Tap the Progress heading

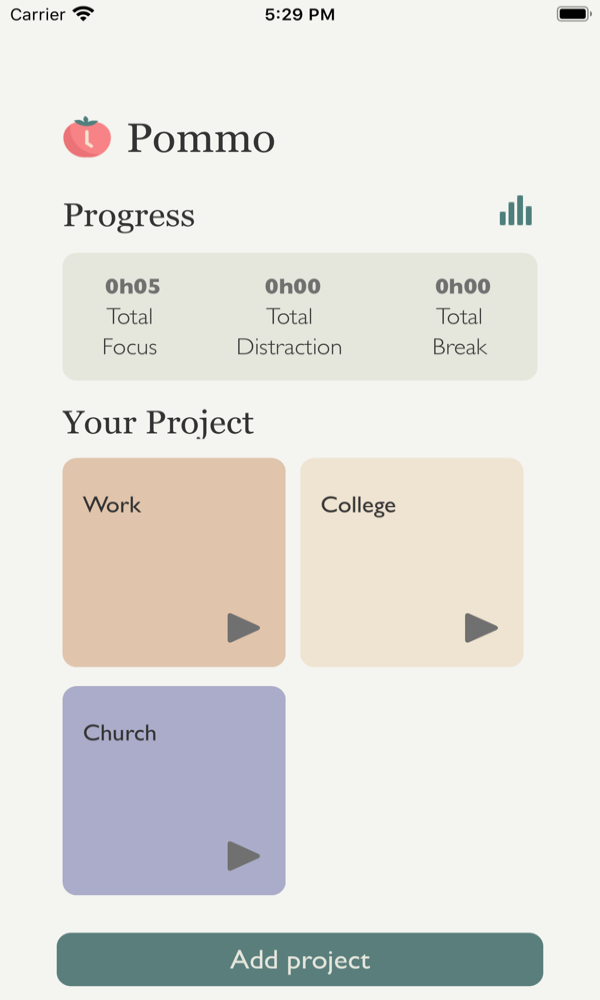click(129, 216)
